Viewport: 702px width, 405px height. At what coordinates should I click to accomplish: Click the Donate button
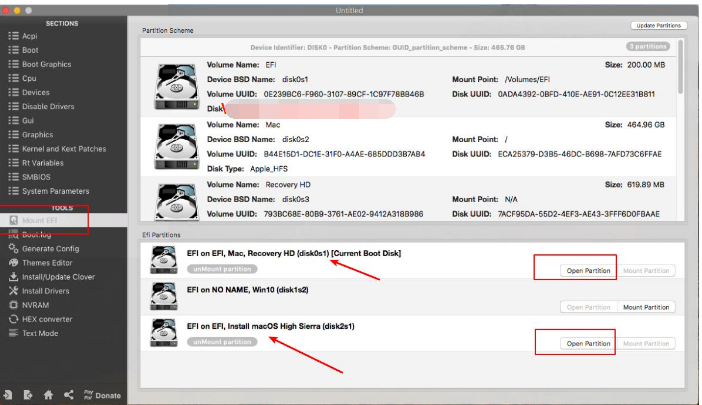pos(102,395)
